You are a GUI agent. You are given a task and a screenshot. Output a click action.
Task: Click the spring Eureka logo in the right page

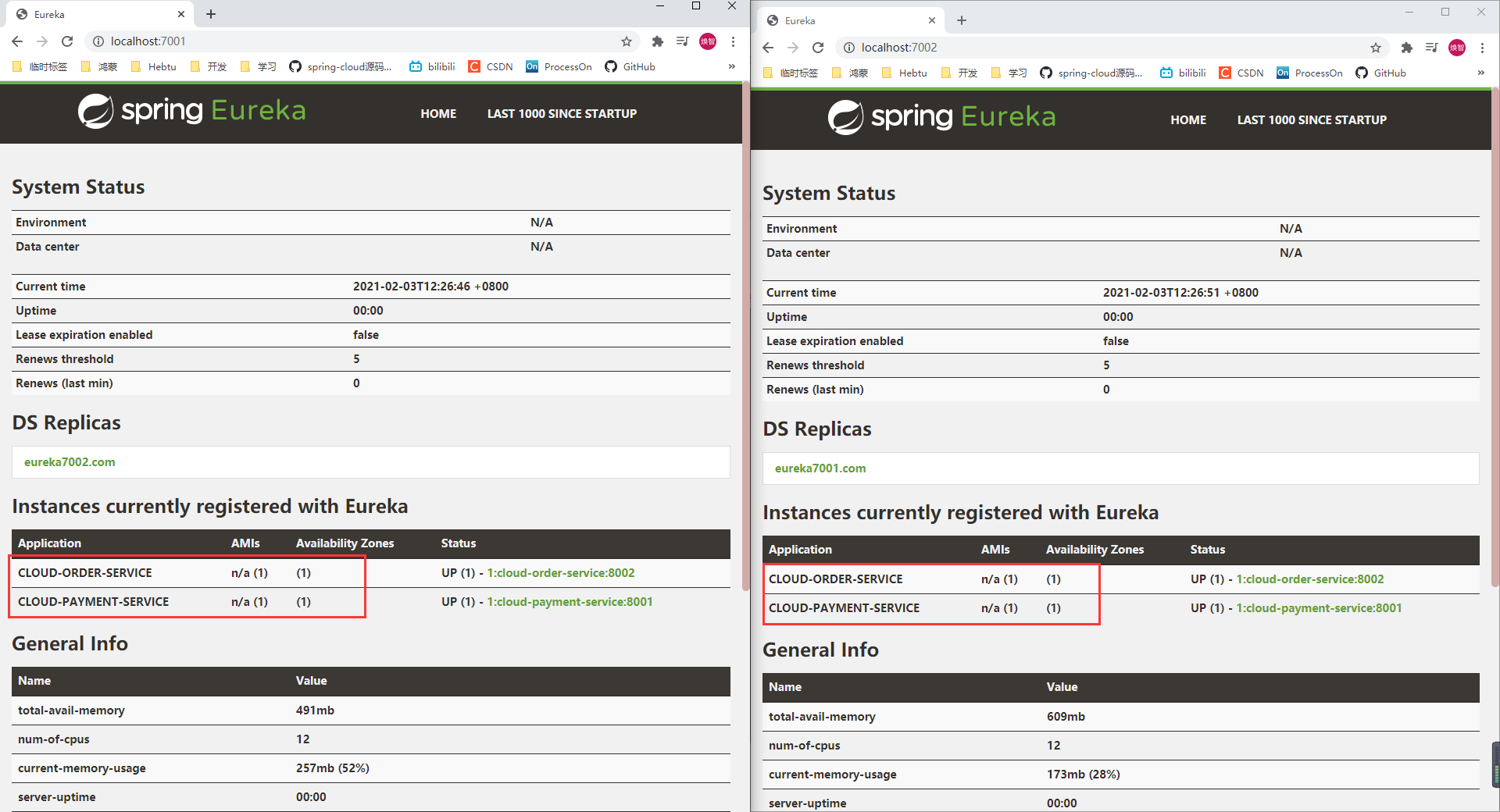click(x=941, y=117)
